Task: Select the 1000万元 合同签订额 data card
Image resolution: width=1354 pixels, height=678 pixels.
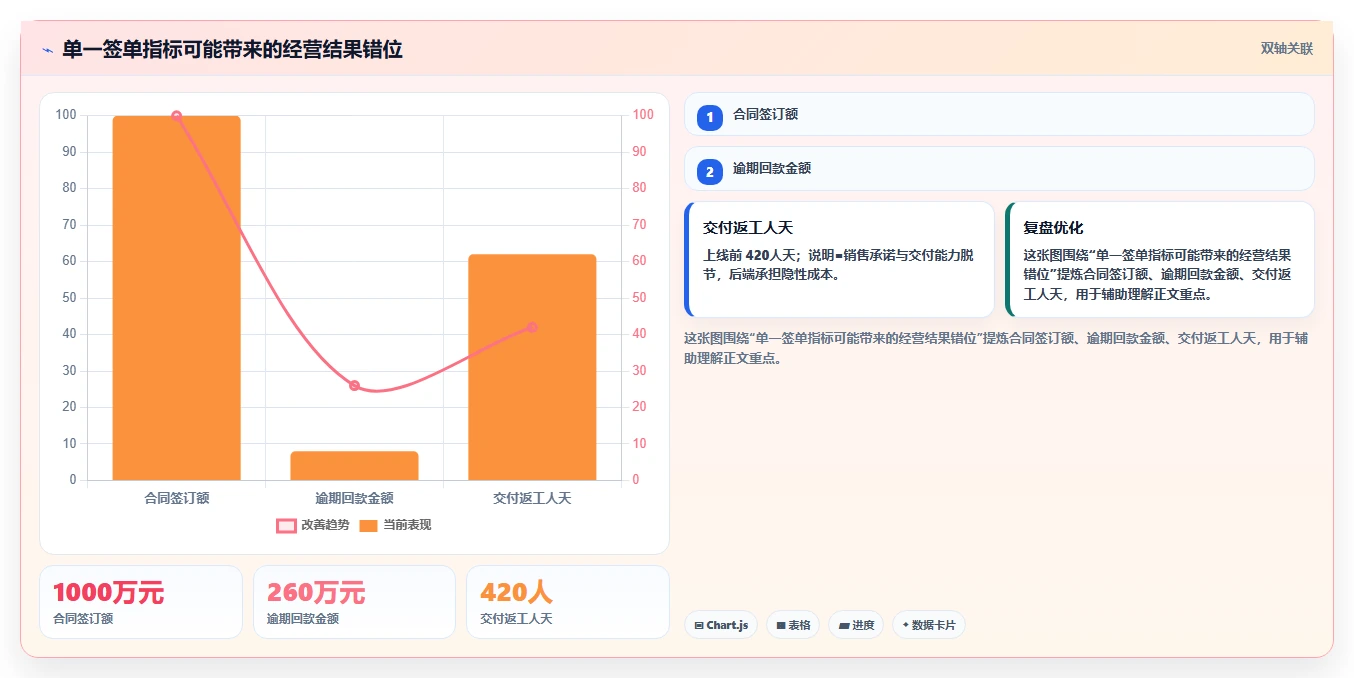Action: click(x=141, y=602)
